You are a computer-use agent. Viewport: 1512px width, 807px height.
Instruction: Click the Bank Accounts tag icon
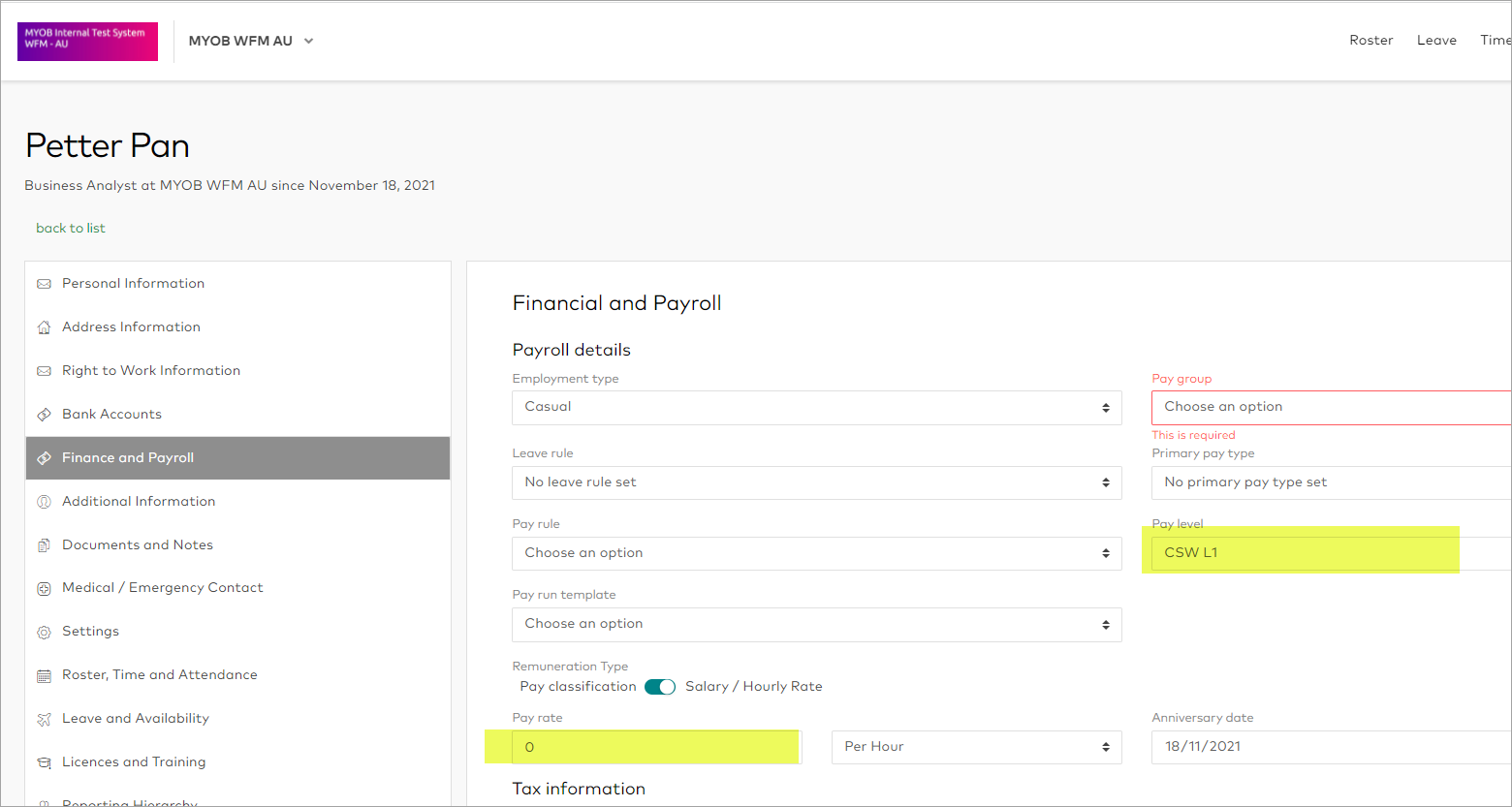click(44, 415)
